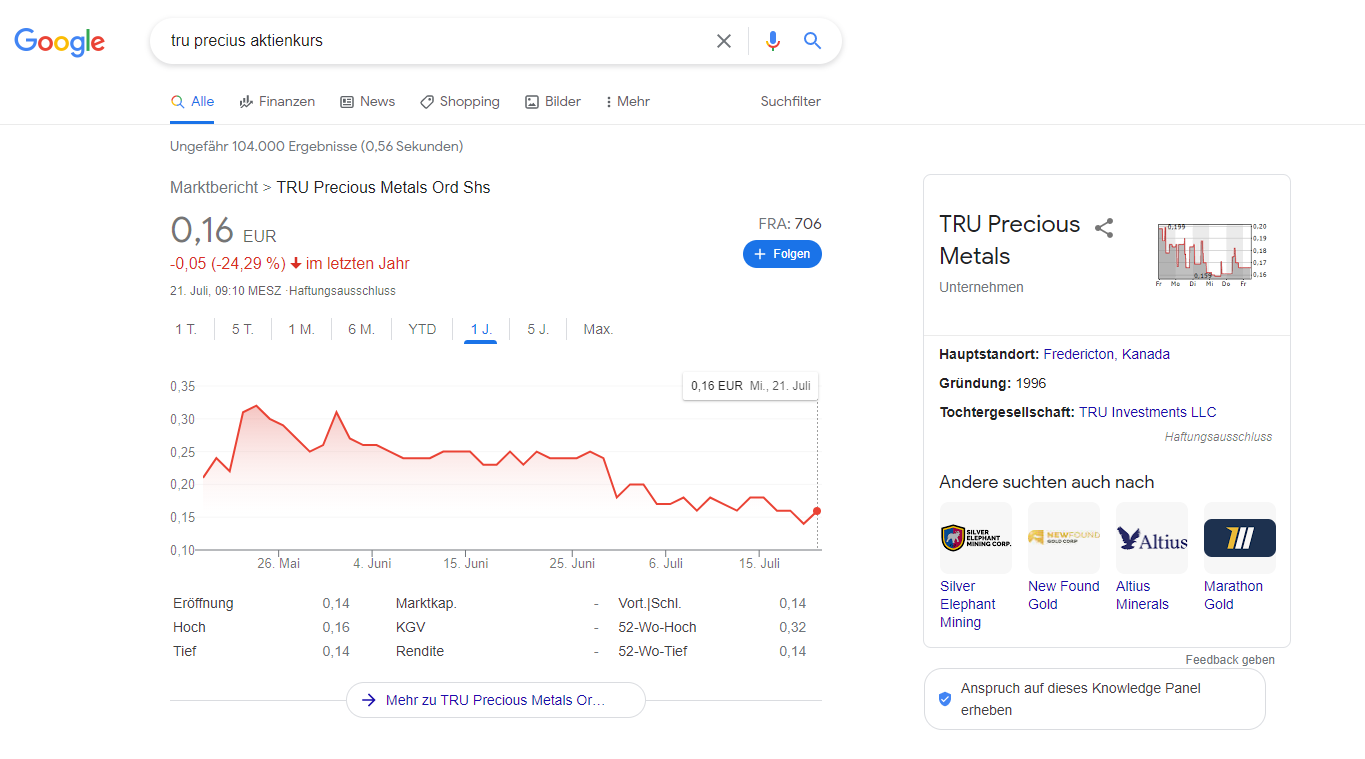Open the Mehr search options menu

pyautogui.click(x=628, y=102)
